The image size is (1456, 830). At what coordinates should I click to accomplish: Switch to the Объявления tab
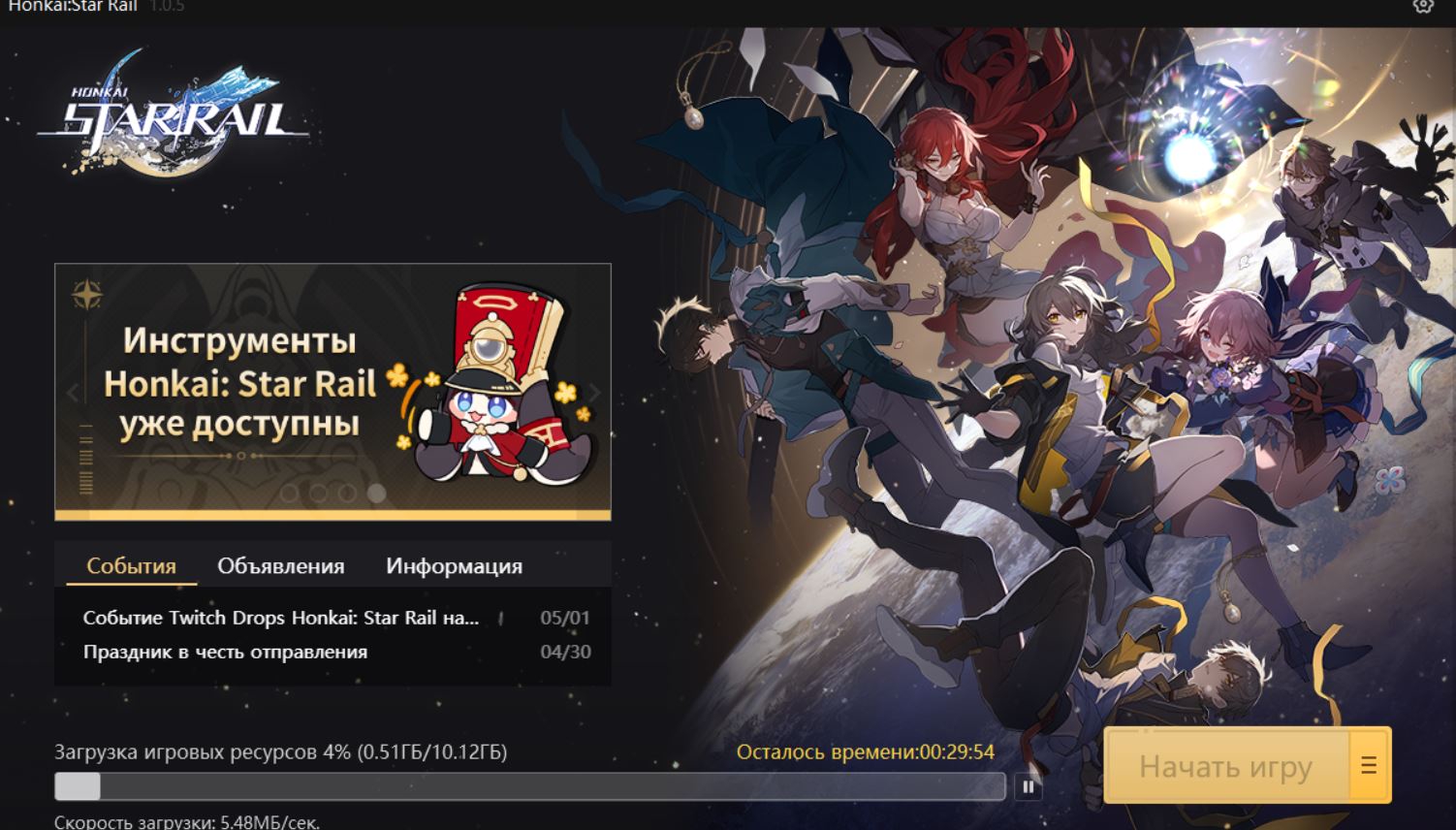point(281,566)
